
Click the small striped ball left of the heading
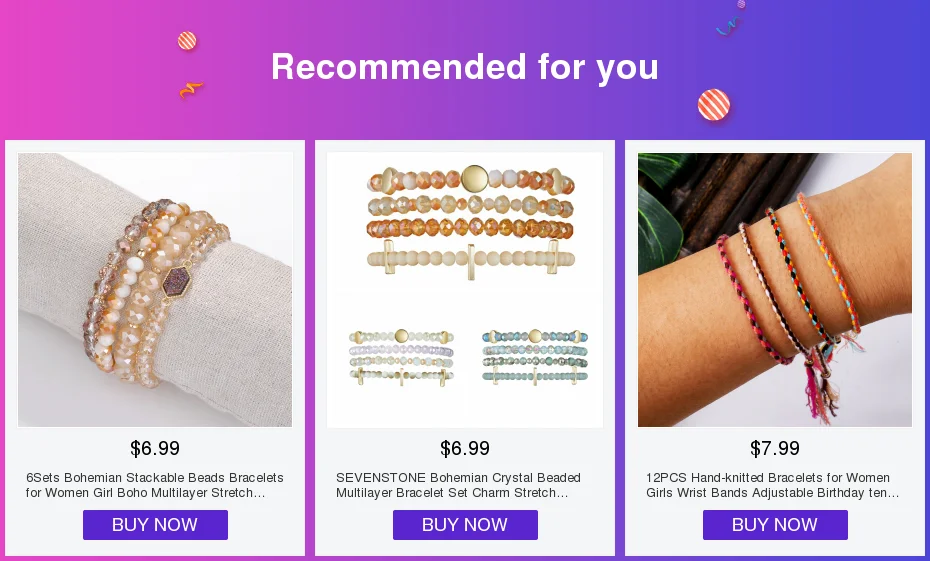pos(187,41)
